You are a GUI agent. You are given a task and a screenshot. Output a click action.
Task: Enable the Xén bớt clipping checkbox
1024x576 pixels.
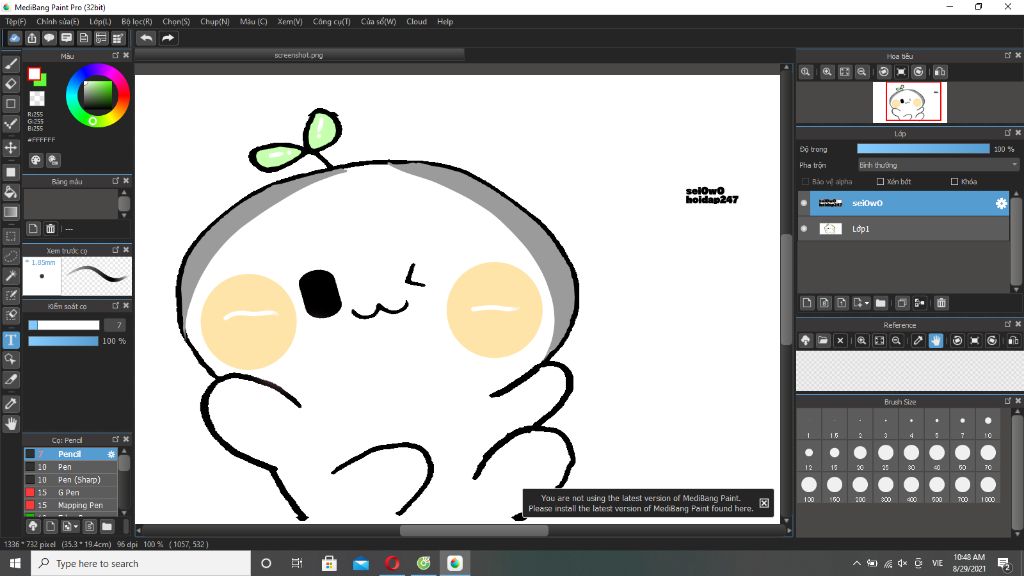[880, 182]
